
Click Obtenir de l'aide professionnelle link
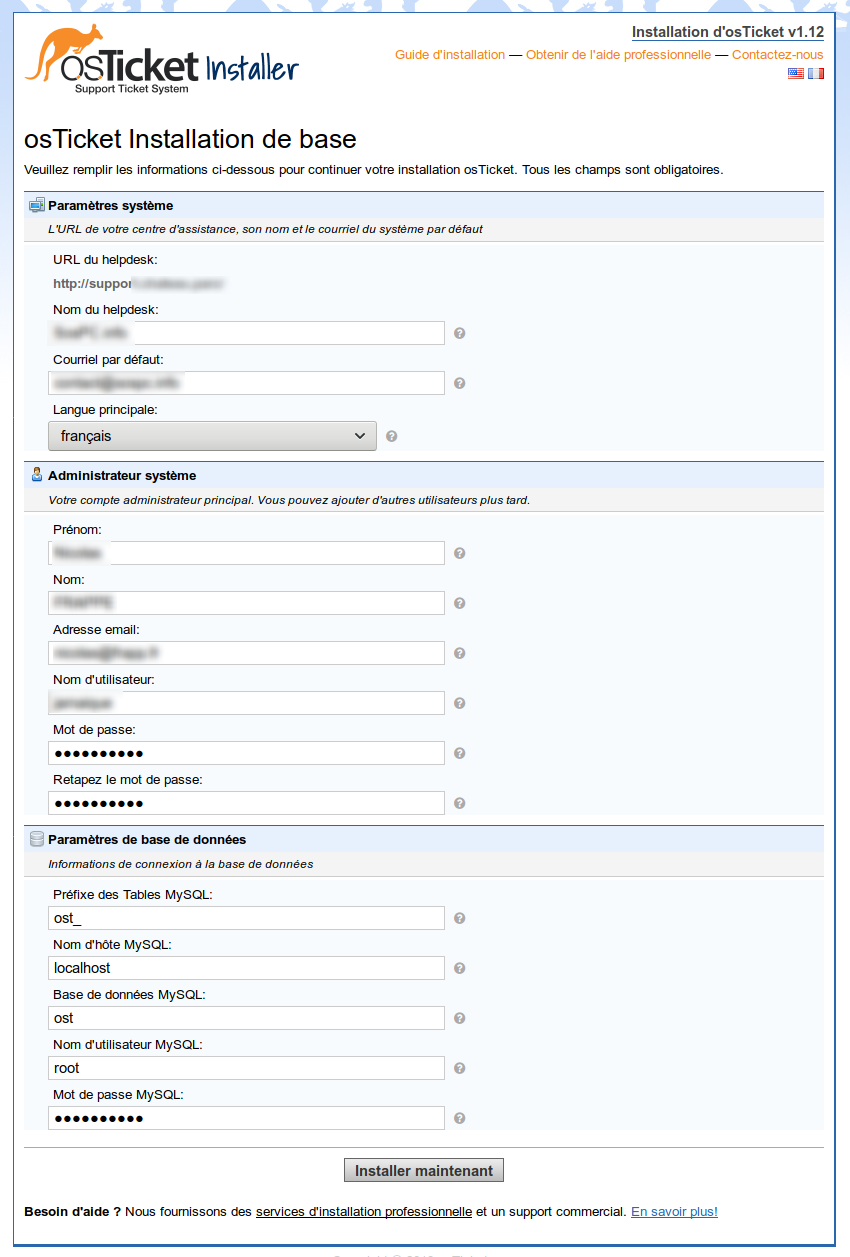click(618, 55)
